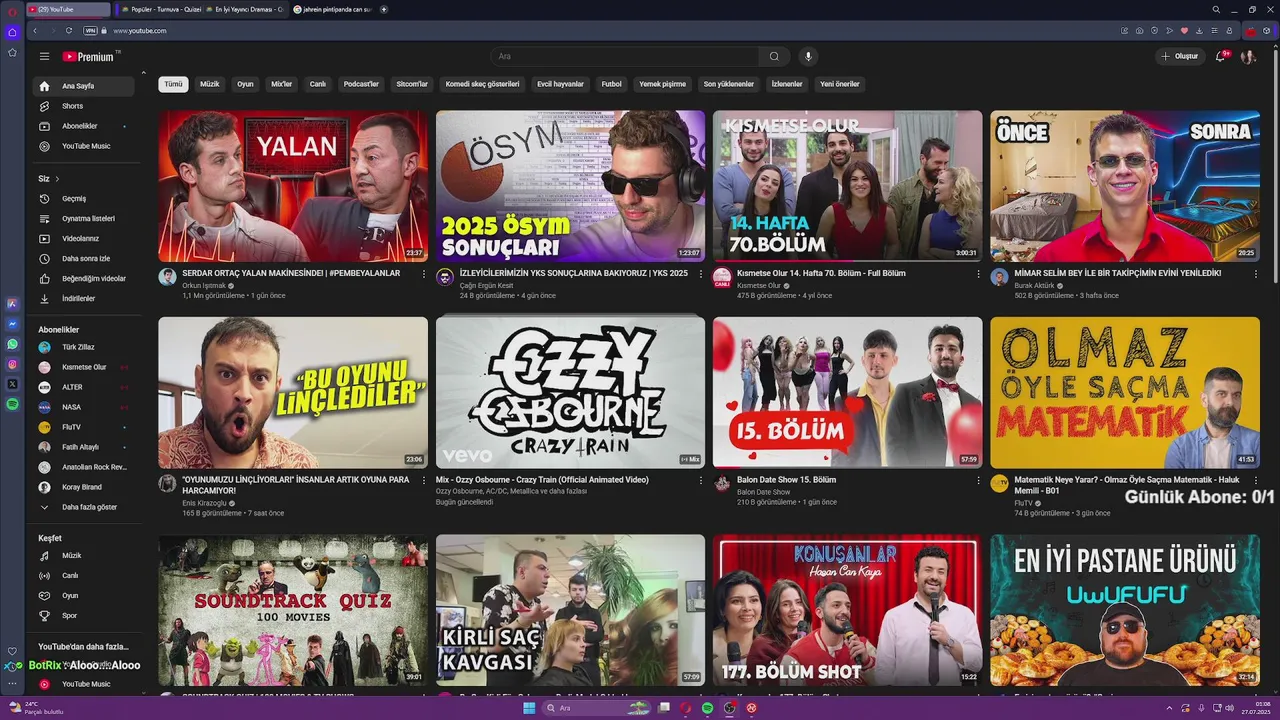Select the Mix'ler filter chip
This screenshot has width=1280, height=720.
(x=282, y=84)
